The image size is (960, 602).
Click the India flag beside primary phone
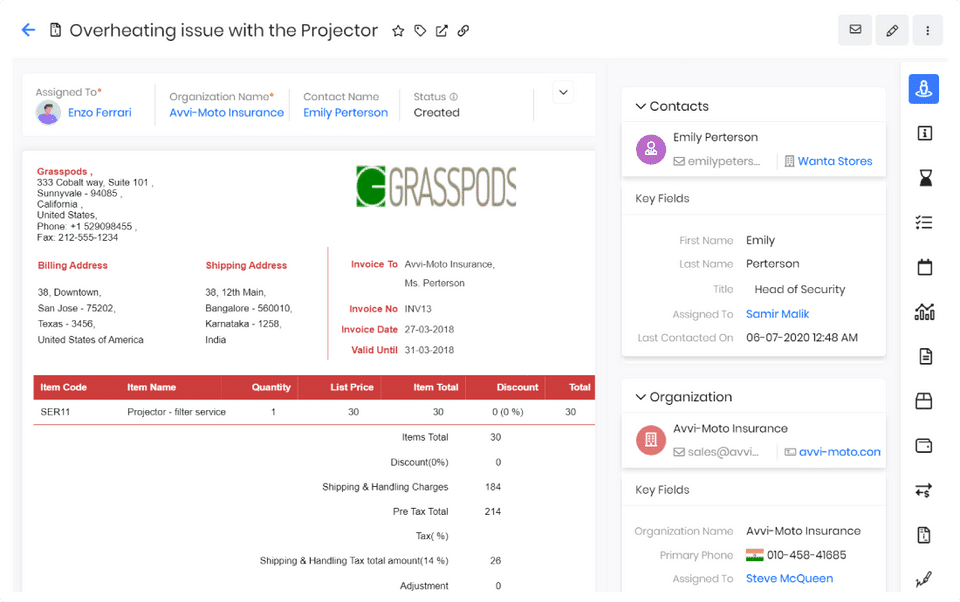[754, 555]
